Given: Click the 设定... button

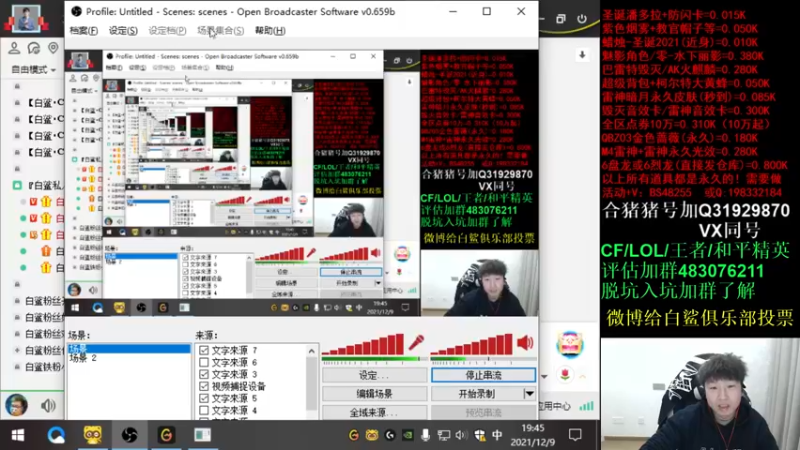Looking at the screenshot, I should click(374, 375).
